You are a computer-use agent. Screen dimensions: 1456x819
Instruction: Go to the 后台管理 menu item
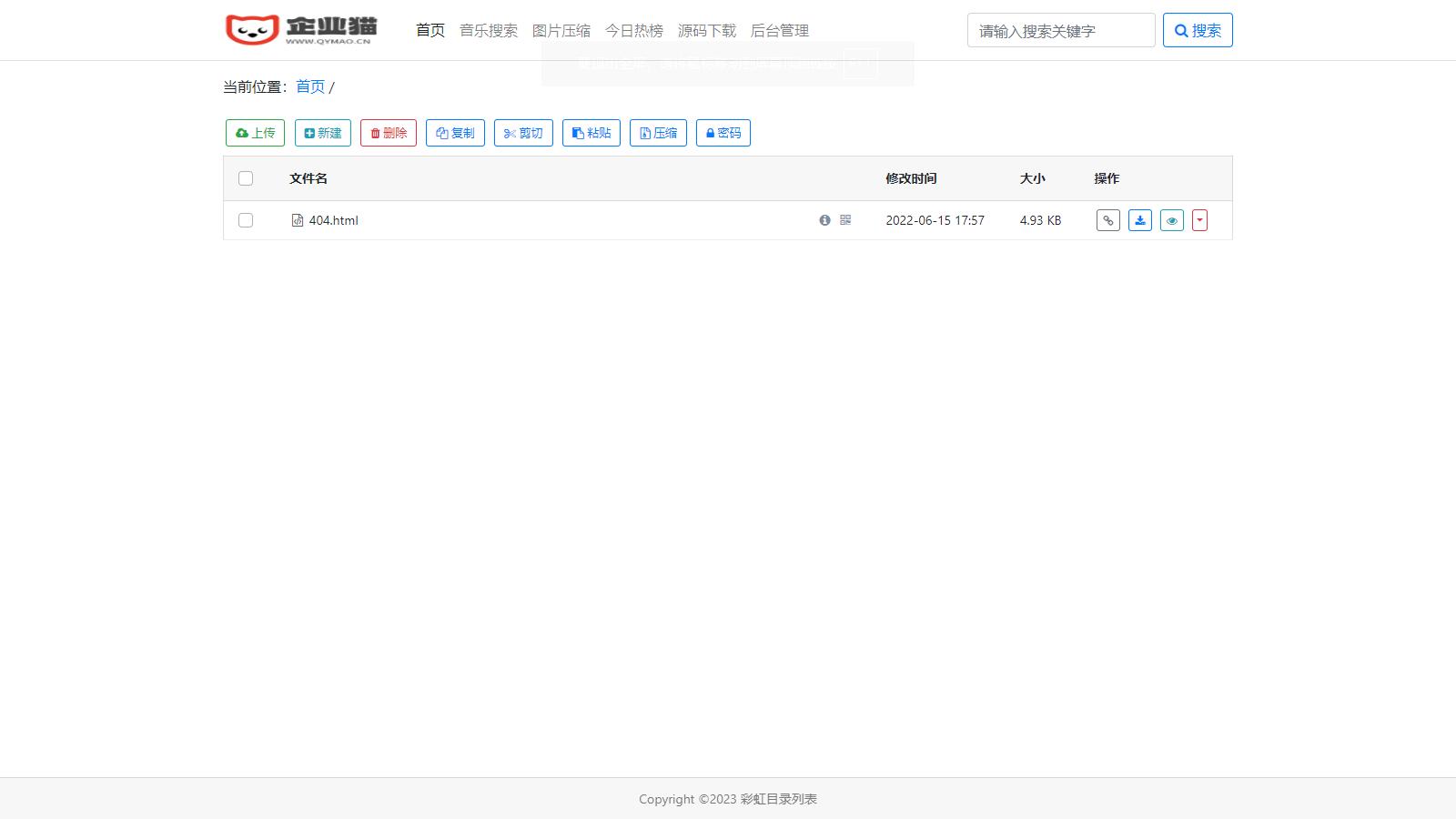780,31
